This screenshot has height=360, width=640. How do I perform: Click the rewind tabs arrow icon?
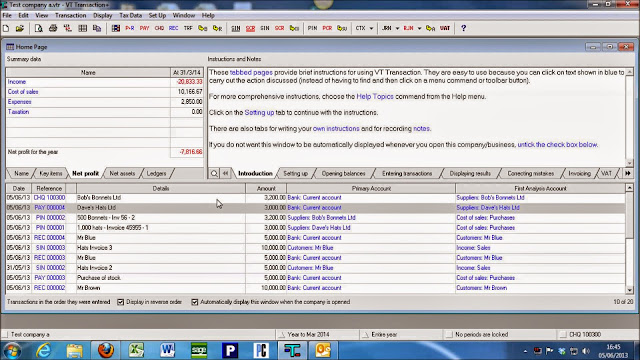tap(225, 173)
